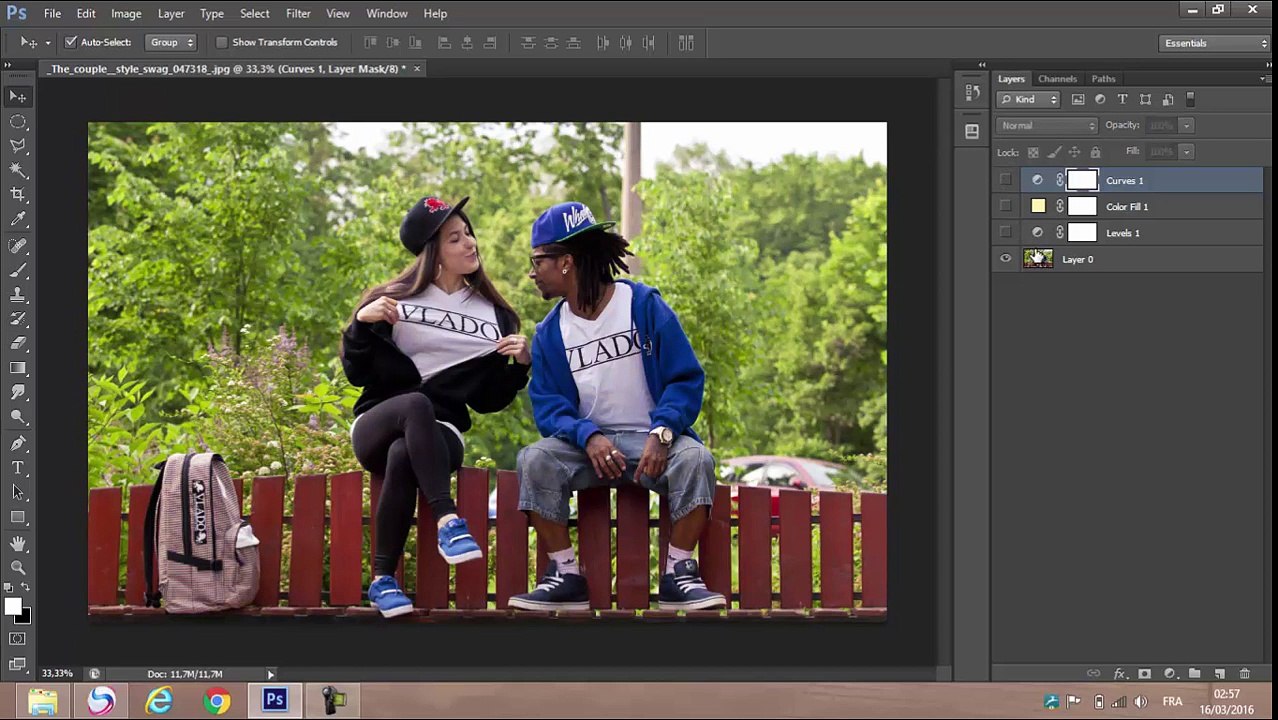Open the Filter menu
This screenshot has width=1278, height=720.
pos(298,13)
